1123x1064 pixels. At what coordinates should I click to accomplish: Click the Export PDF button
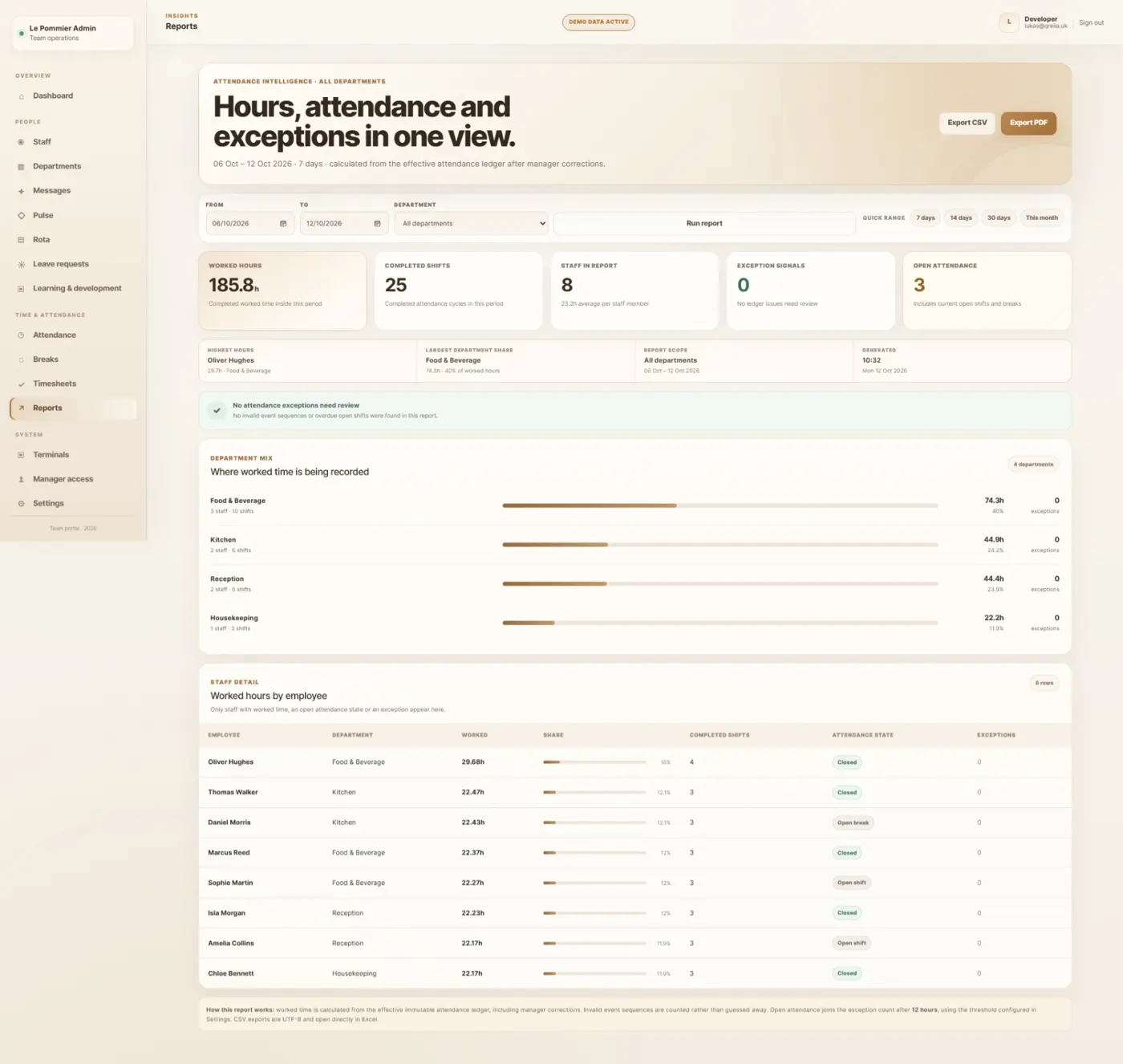(1028, 123)
